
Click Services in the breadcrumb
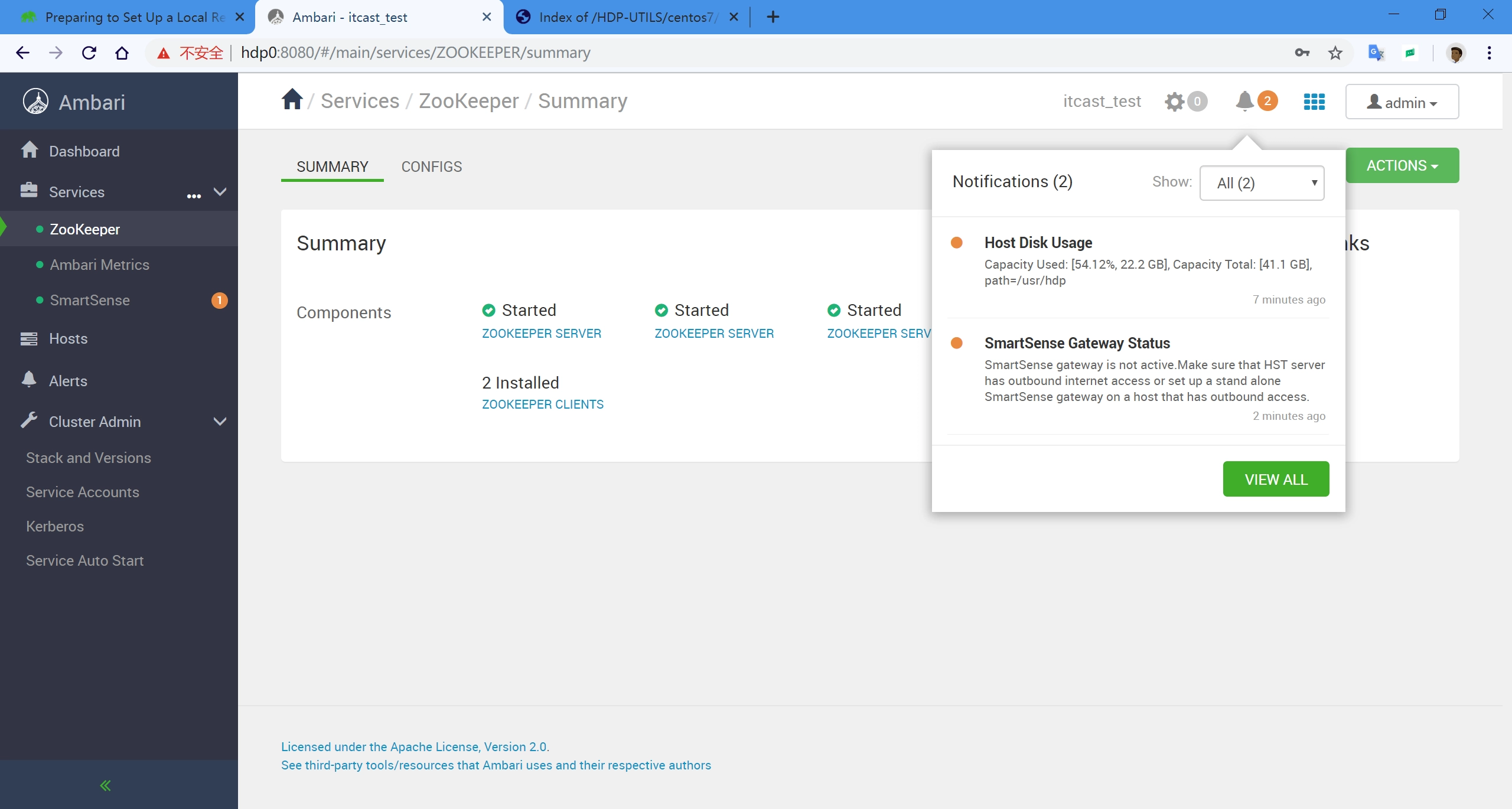360,101
